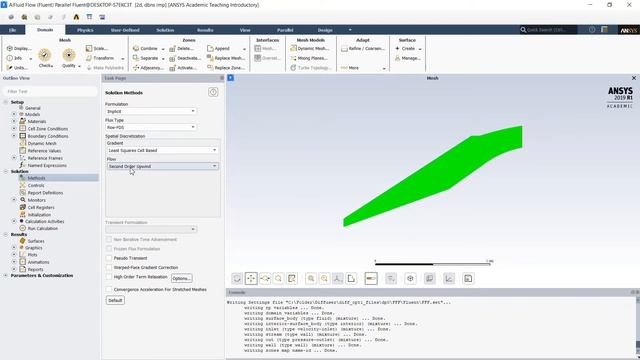
Task: Enable Pseudo Transient checkbox
Action: point(109,258)
